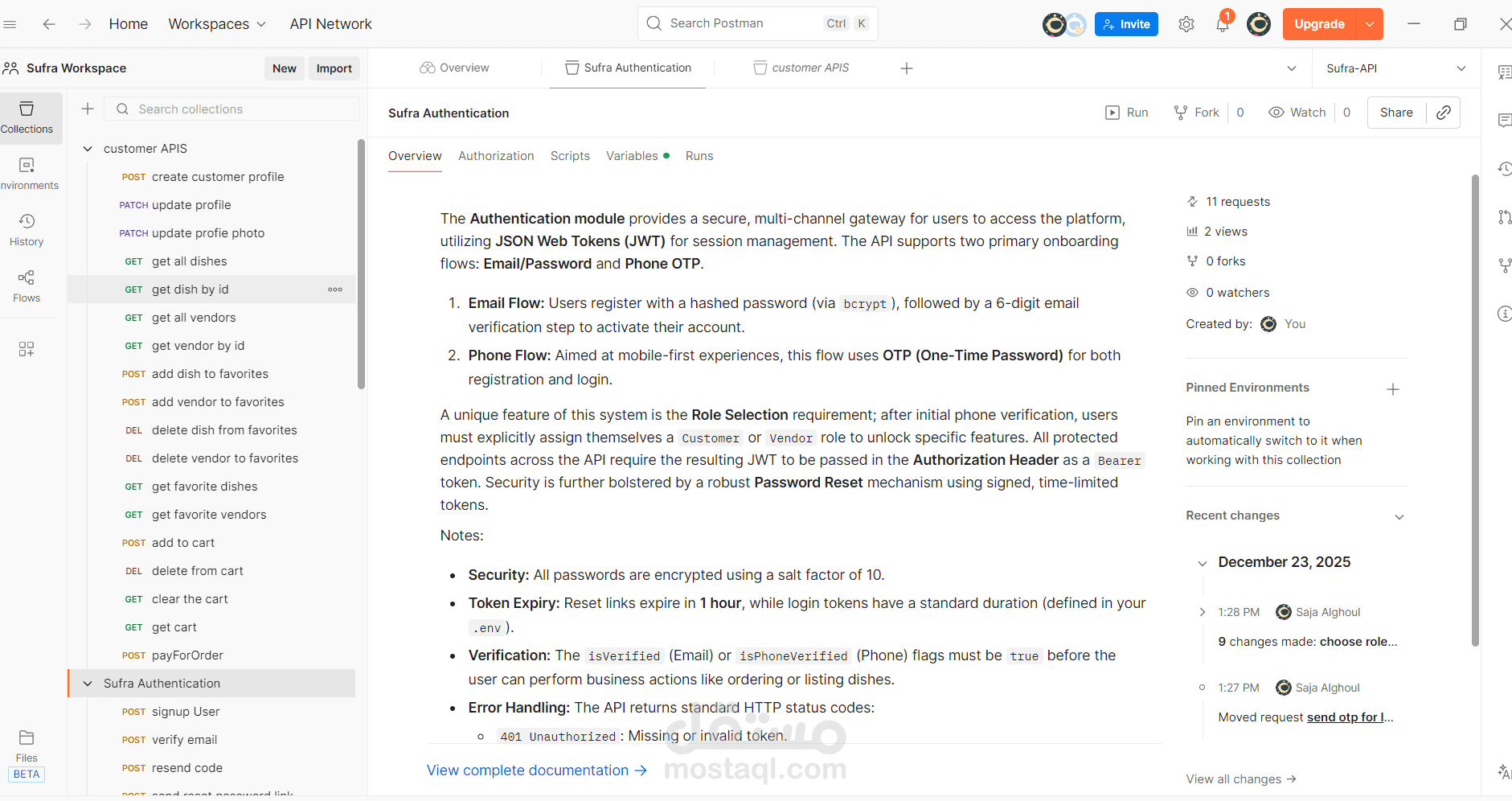Collapse the customer APIS collection

tap(88, 149)
